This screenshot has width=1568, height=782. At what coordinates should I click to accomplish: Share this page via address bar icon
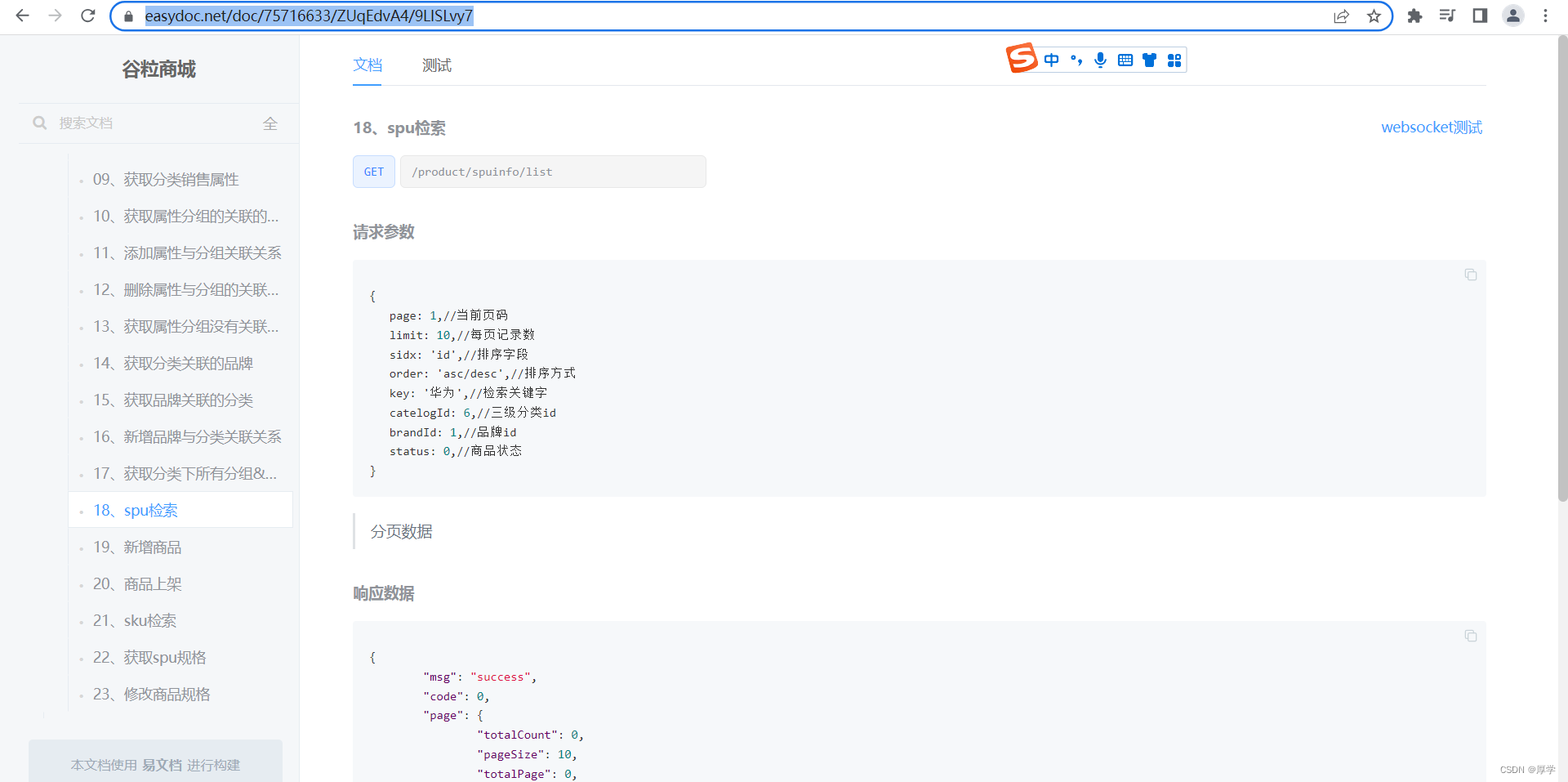(x=1341, y=16)
